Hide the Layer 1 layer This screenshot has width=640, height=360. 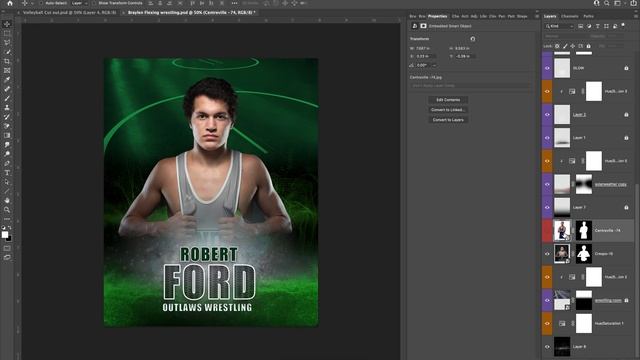(x=547, y=138)
